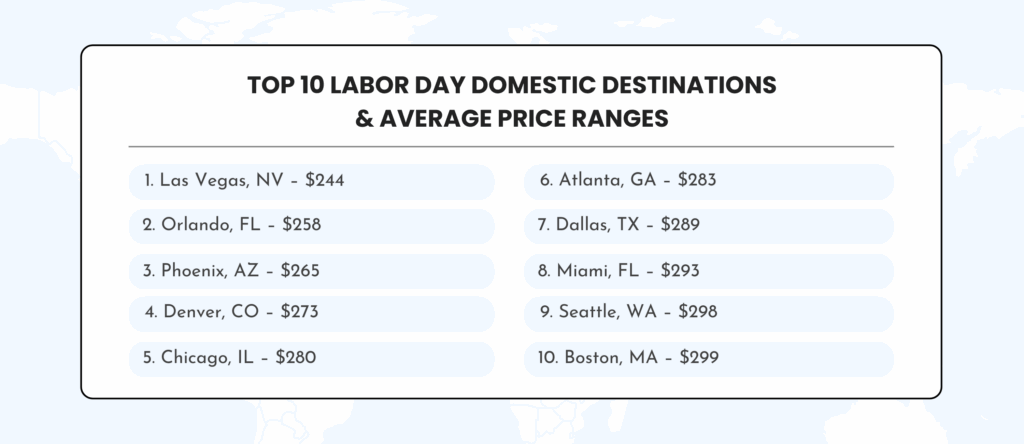Viewport: 1024px width, 444px height.
Task: Select the Miami, FL $293 entry
Action: pos(709,271)
